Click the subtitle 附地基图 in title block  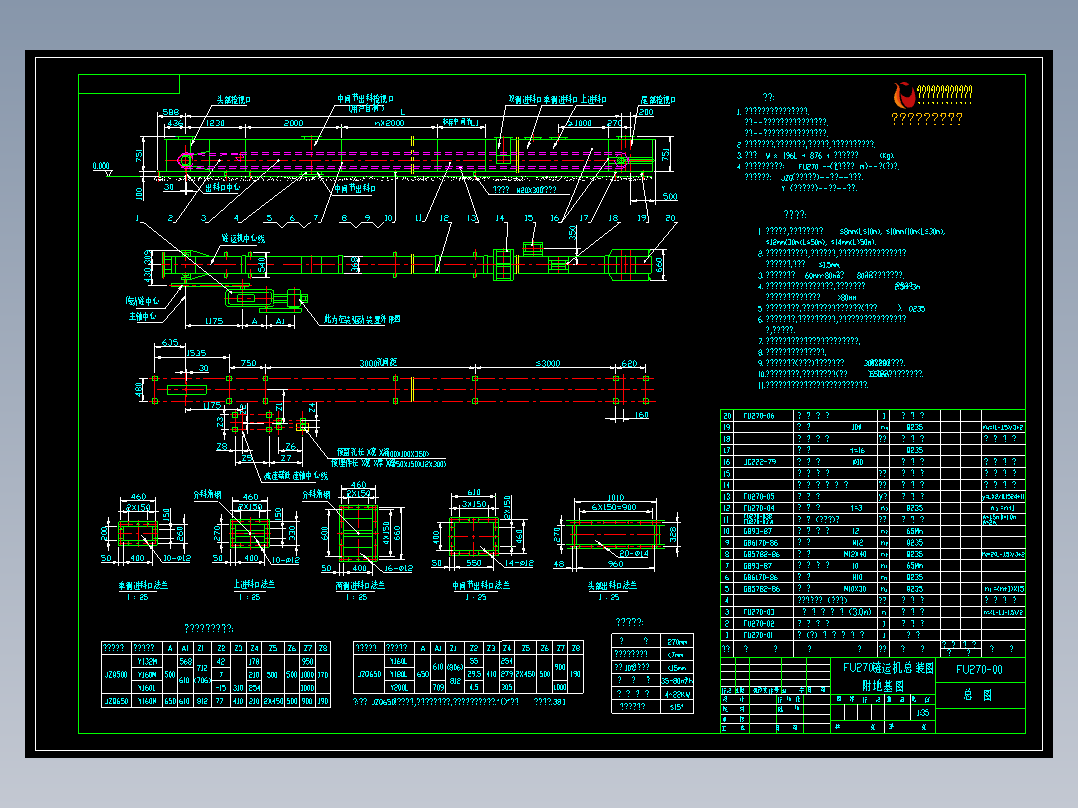tap(883, 686)
